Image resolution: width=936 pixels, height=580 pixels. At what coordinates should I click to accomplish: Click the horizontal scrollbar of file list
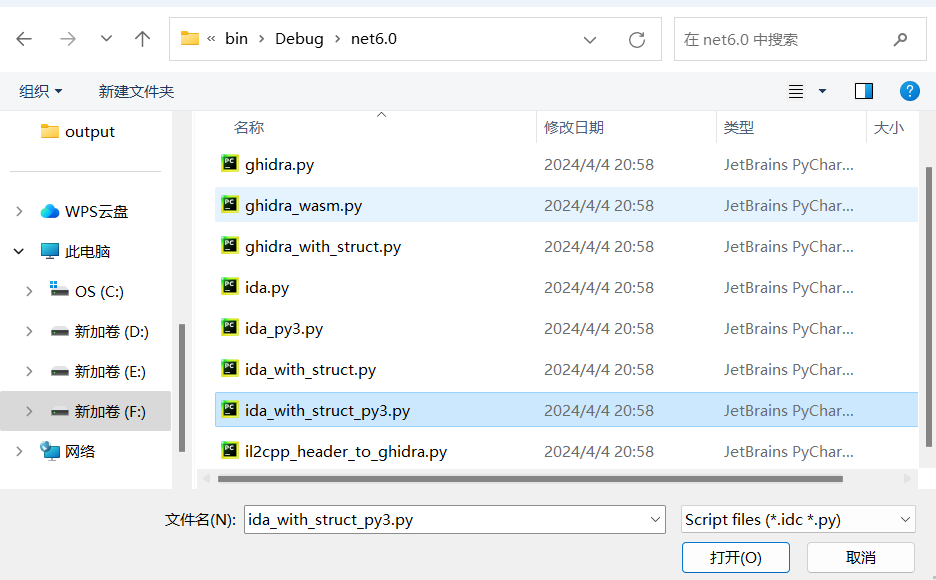click(530, 479)
